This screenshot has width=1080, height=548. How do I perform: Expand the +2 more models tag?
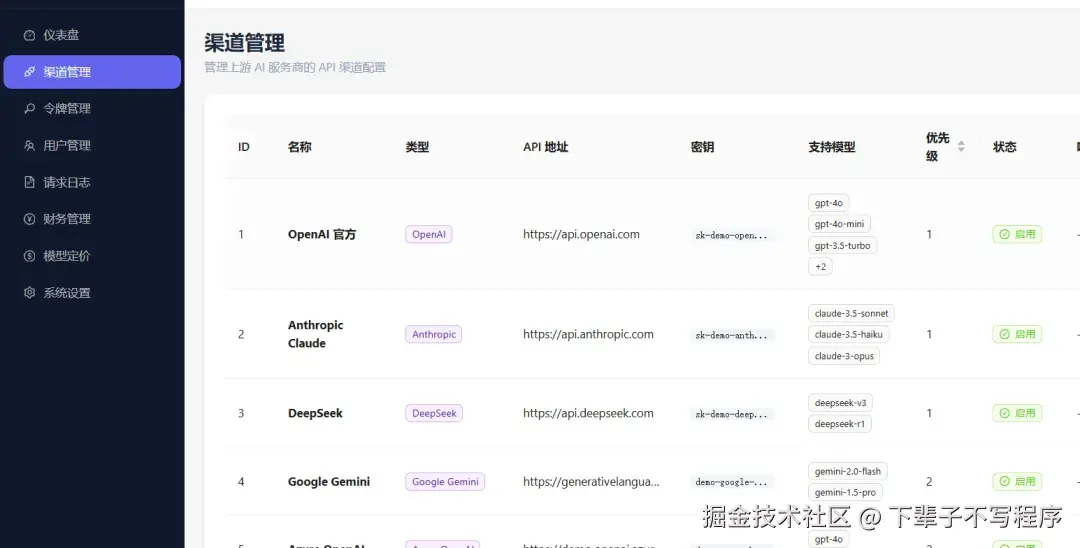[820, 266]
